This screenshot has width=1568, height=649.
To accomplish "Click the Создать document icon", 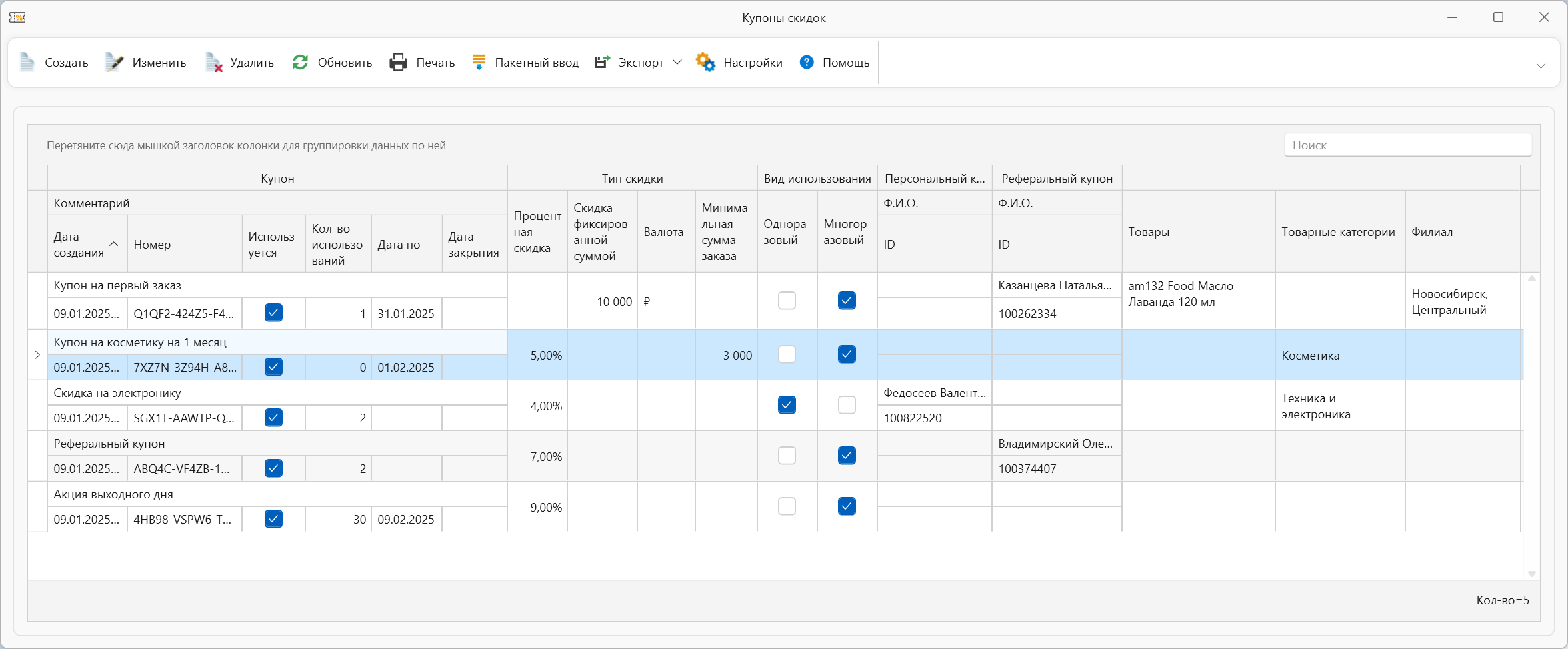I will (27, 62).
